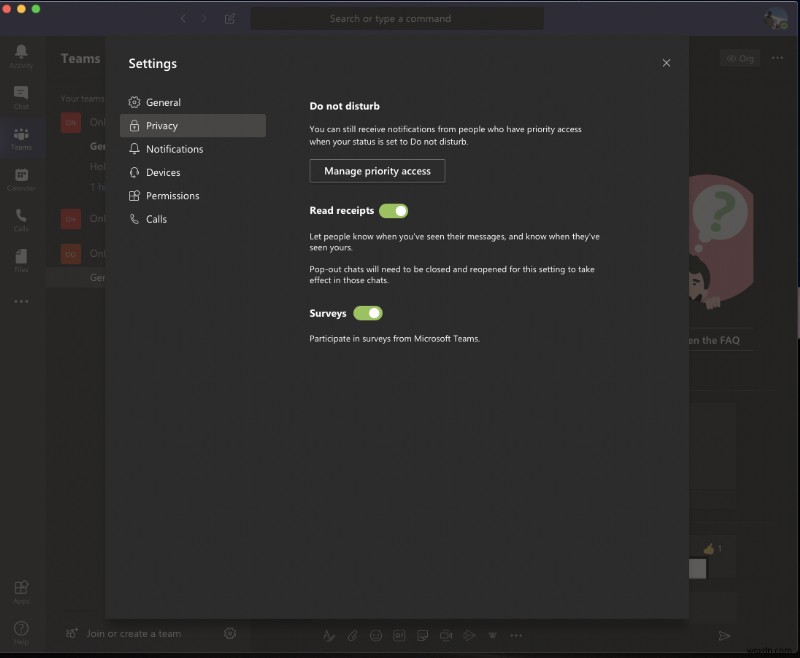Click Join or create a team
800x658 pixels.
tap(123, 634)
